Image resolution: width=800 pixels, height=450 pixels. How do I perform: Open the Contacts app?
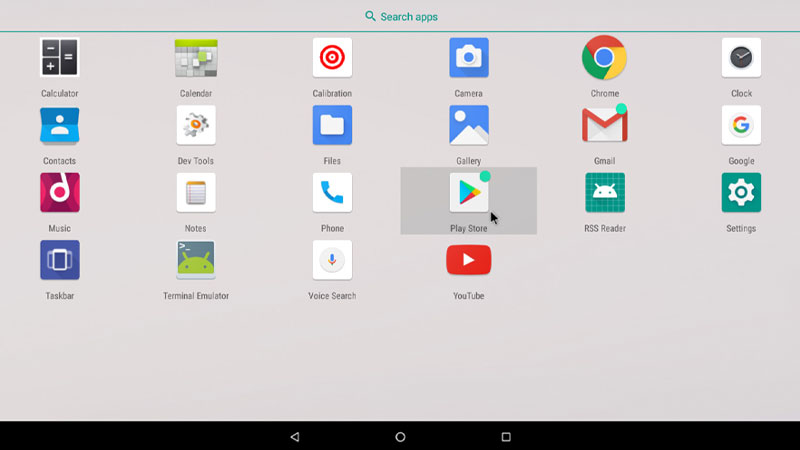[60, 125]
